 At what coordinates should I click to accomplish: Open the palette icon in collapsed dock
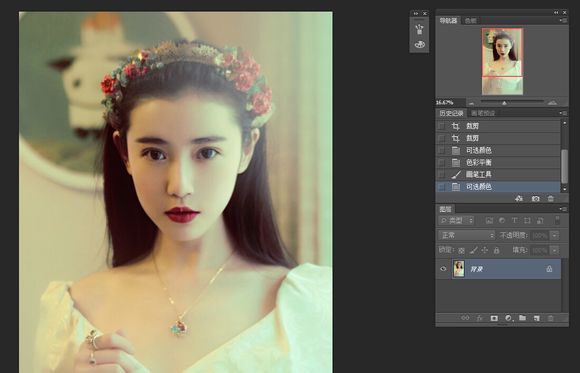pos(419,44)
